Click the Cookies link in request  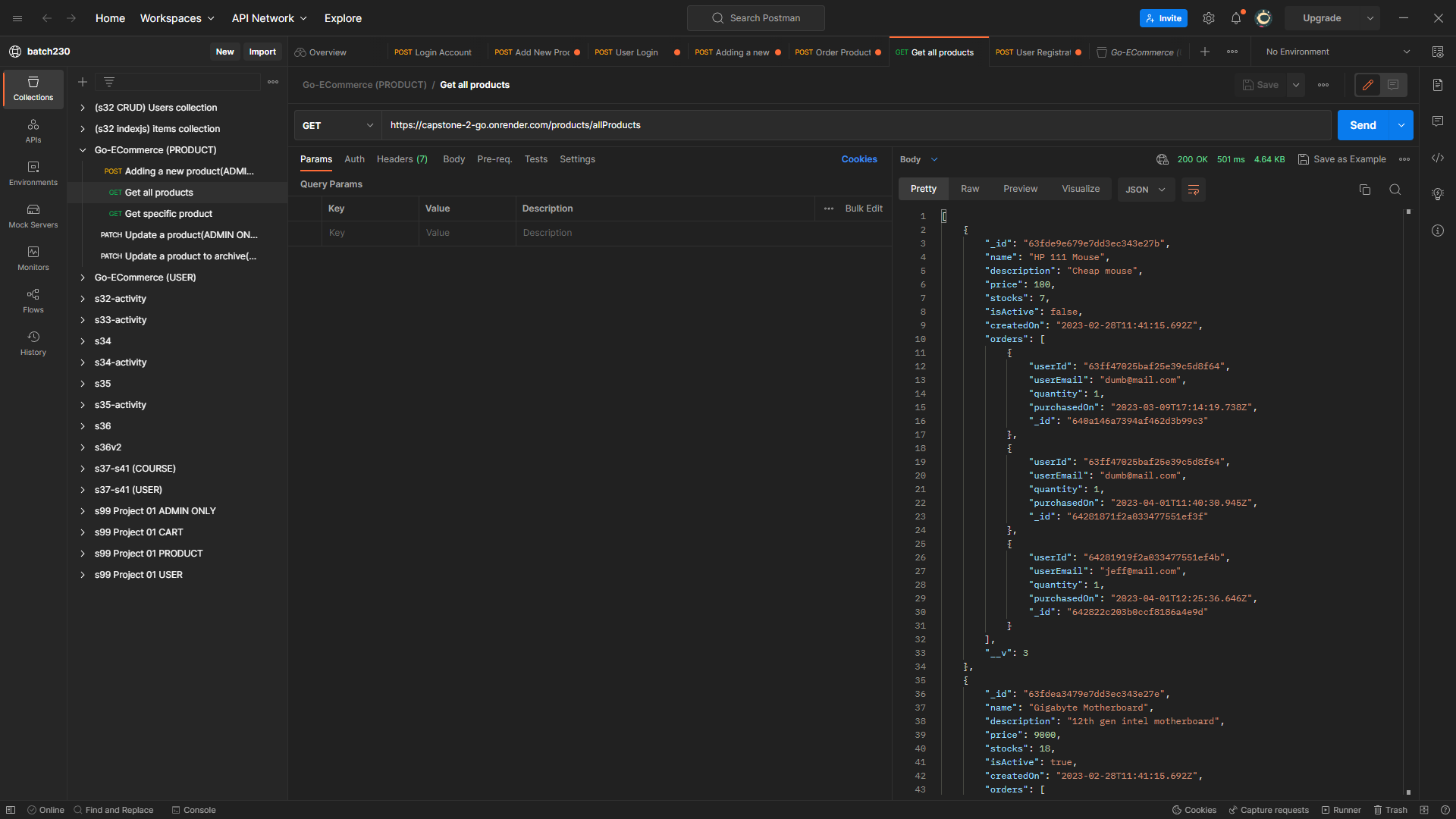[x=859, y=159]
